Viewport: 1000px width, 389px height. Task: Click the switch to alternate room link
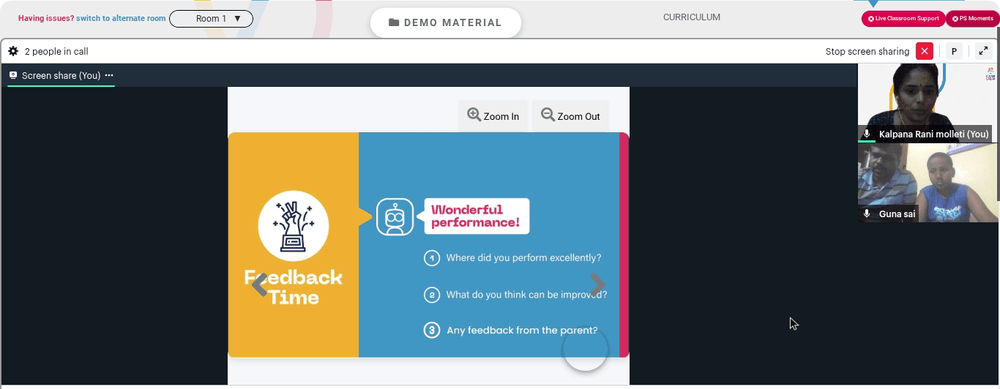point(121,18)
